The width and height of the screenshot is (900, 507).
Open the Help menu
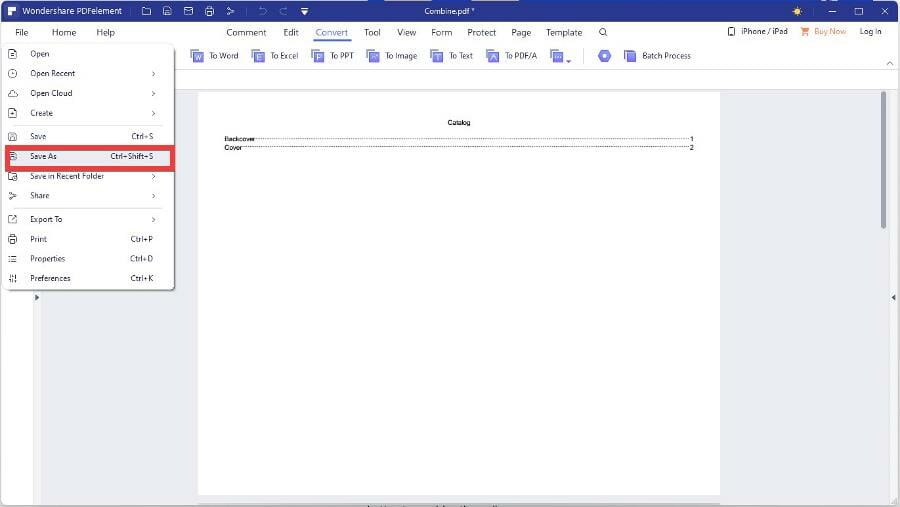[106, 32]
